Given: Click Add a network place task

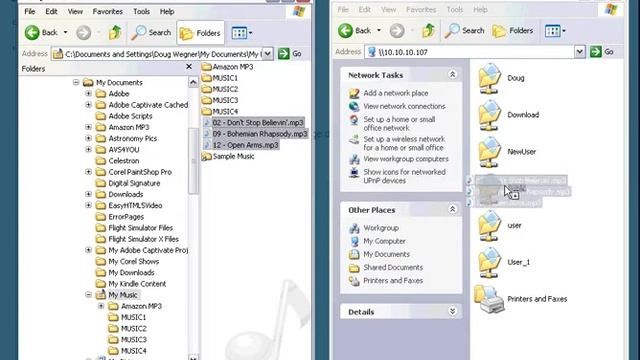Looking at the screenshot, I should pos(396,93).
